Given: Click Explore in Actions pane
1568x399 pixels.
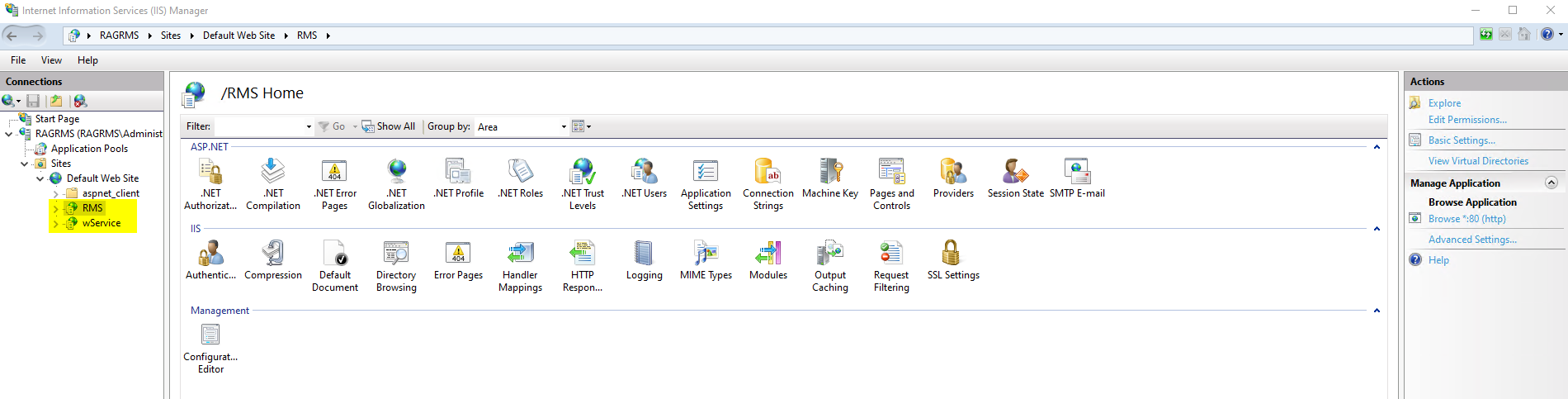Looking at the screenshot, I should 1444,103.
